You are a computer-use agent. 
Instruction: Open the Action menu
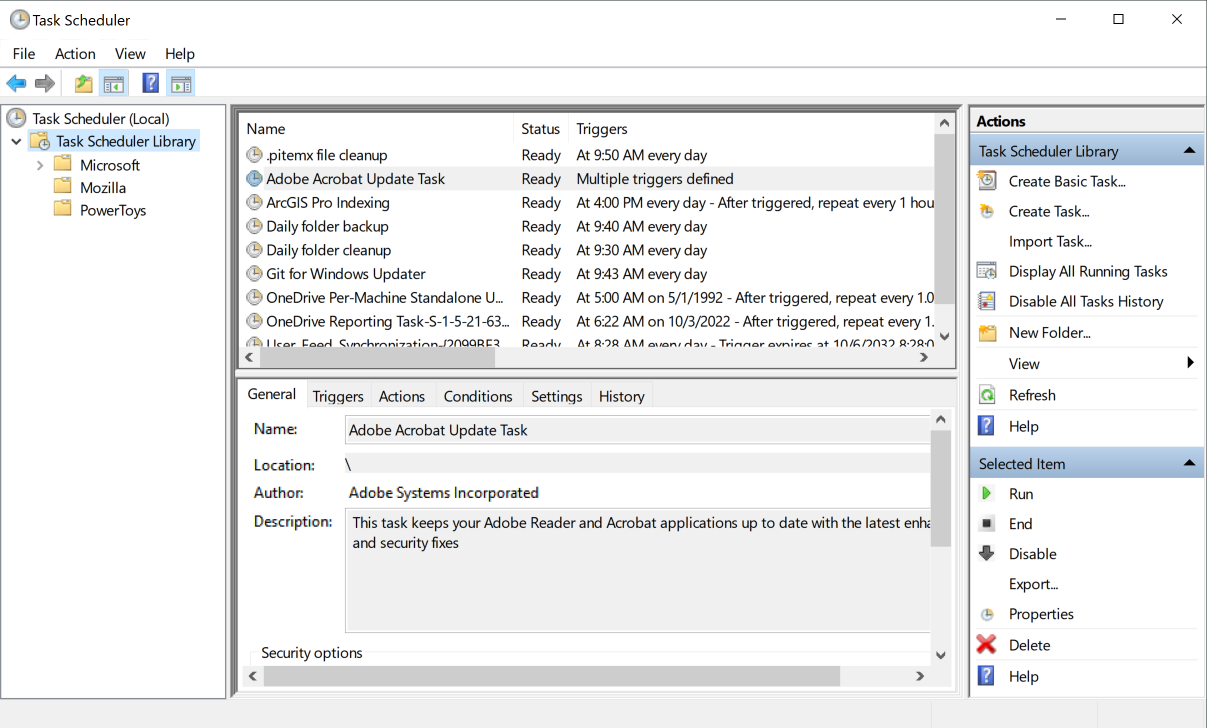[x=75, y=54]
